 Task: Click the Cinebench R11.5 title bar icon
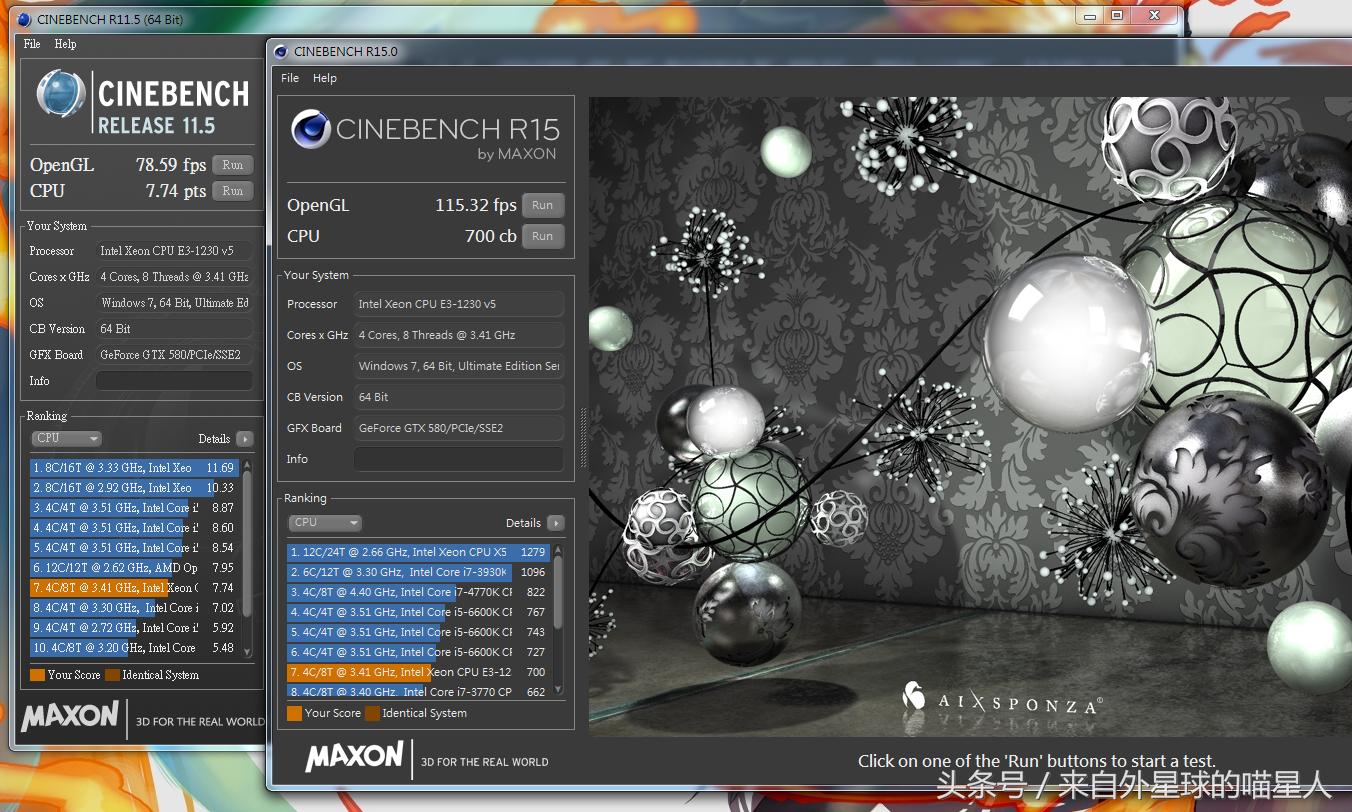[x=24, y=19]
